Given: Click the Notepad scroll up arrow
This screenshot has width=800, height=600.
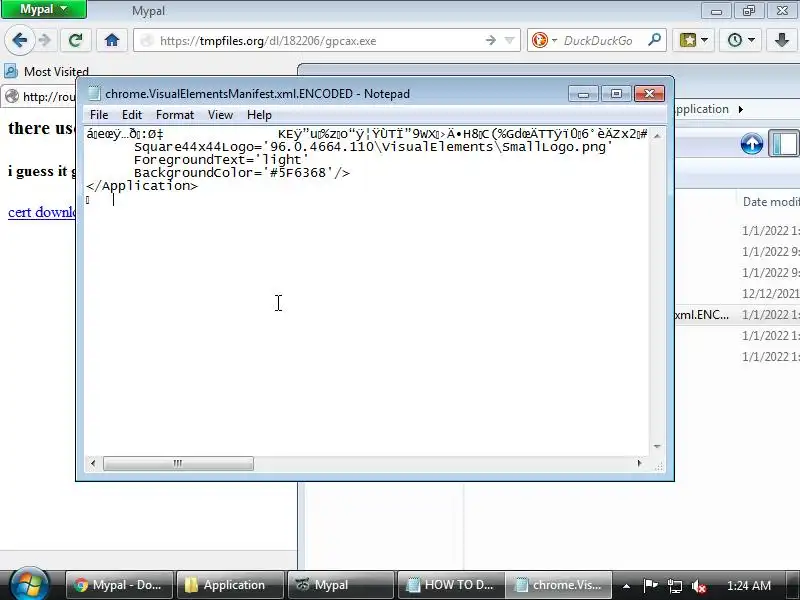Looking at the screenshot, I should point(657,135).
